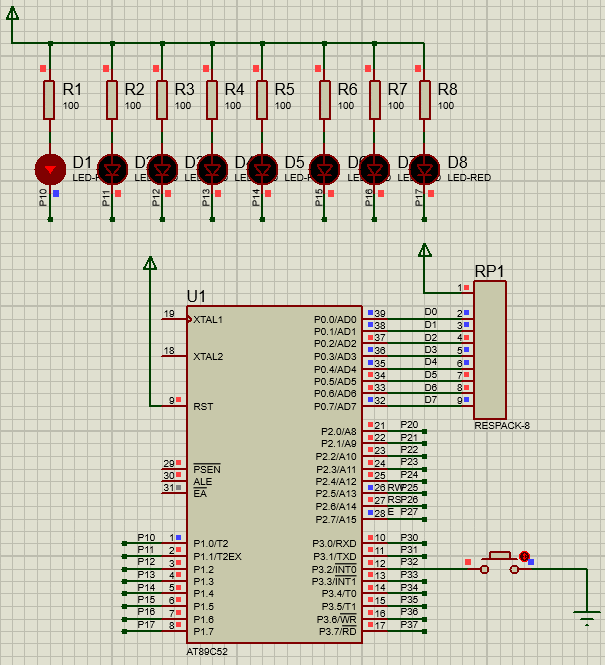Select power terminal feeding the LED rail
605x665 pixels.
[x=12, y=13]
